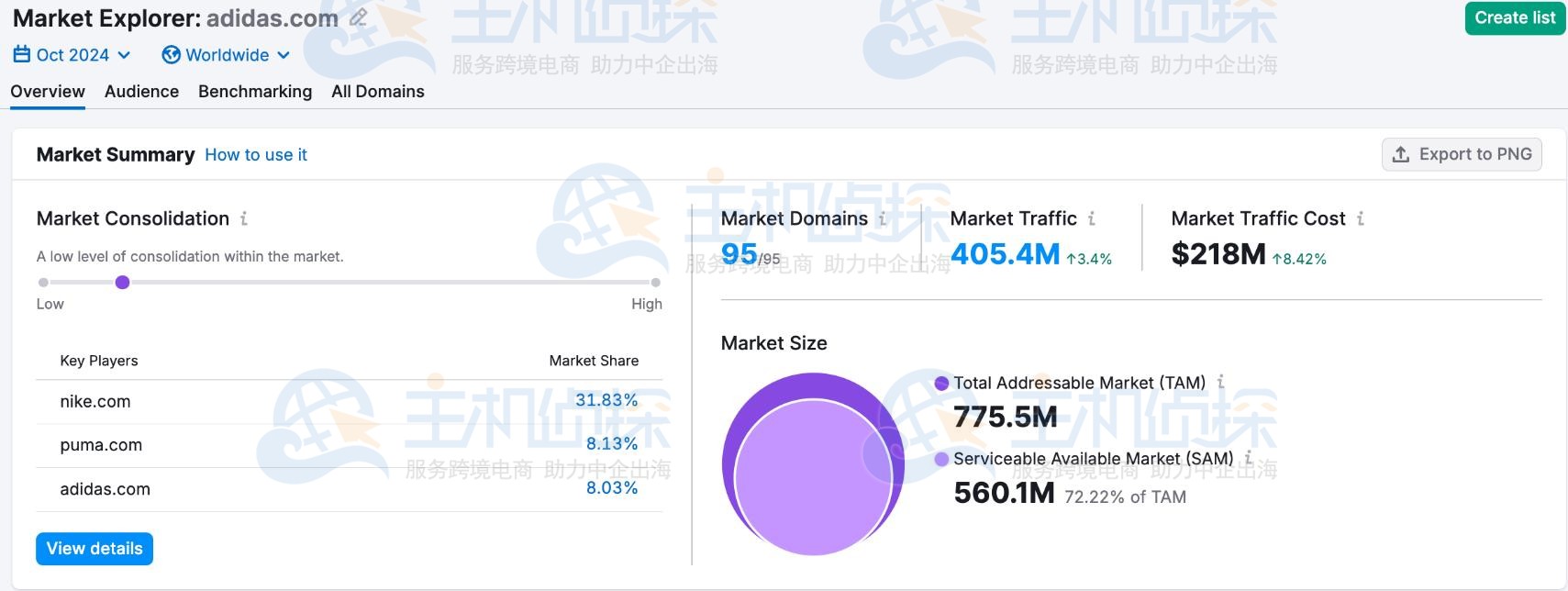This screenshot has height=591, width=1568.
Task: Click the light purple SAM legend dot
Action: 941,459
